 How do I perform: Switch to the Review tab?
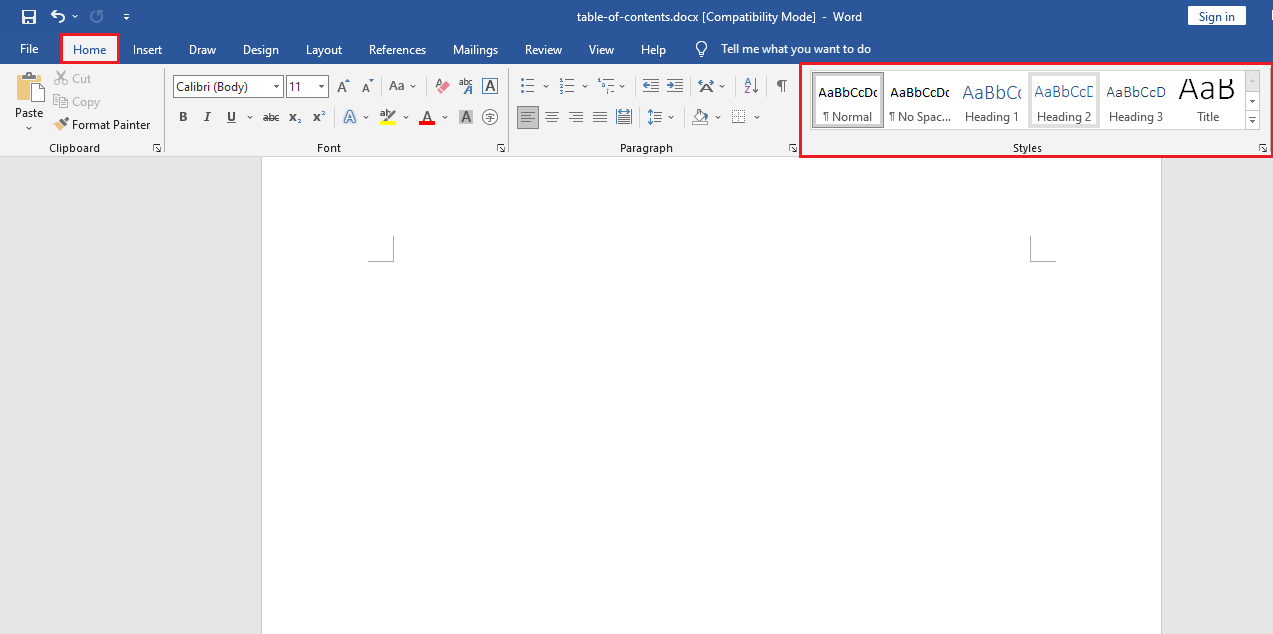[x=543, y=49]
